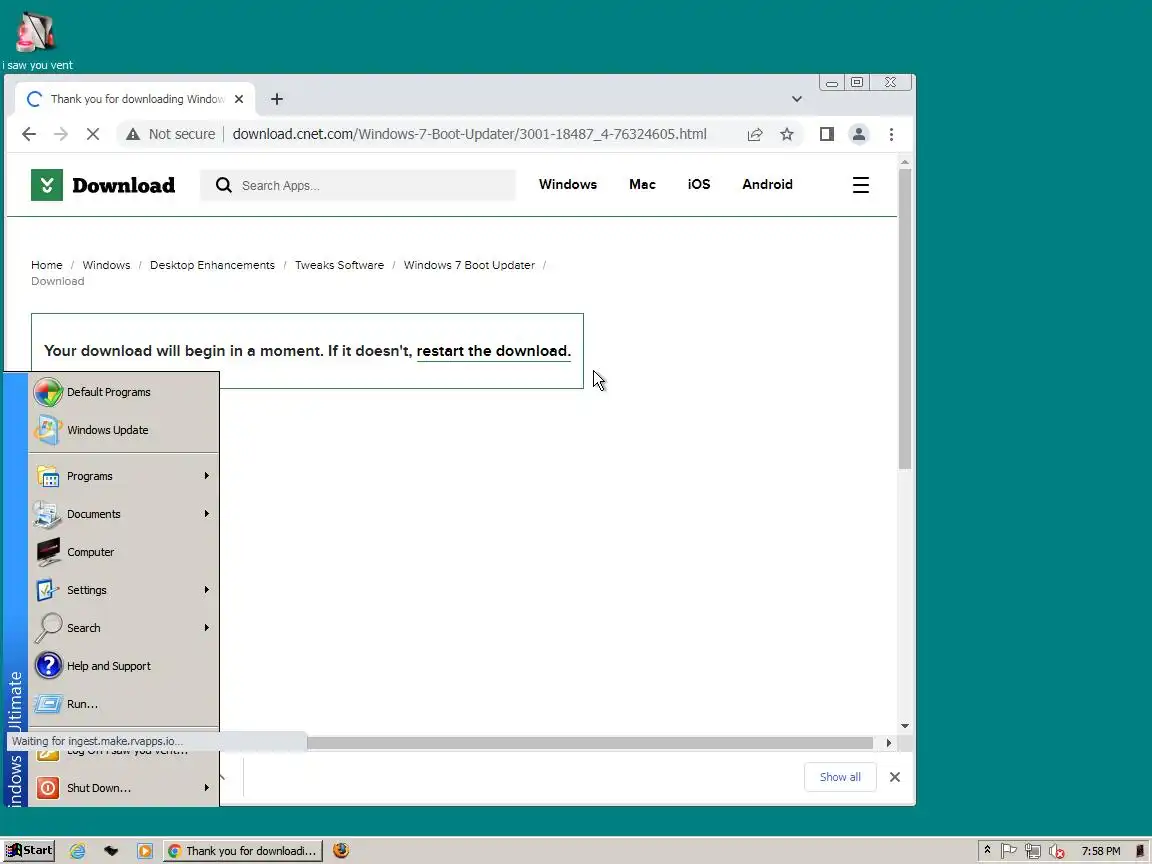The width and height of the screenshot is (1152, 864).
Task: Follow the Windows breadcrumb link
Action: pyautogui.click(x=106, y=264)
